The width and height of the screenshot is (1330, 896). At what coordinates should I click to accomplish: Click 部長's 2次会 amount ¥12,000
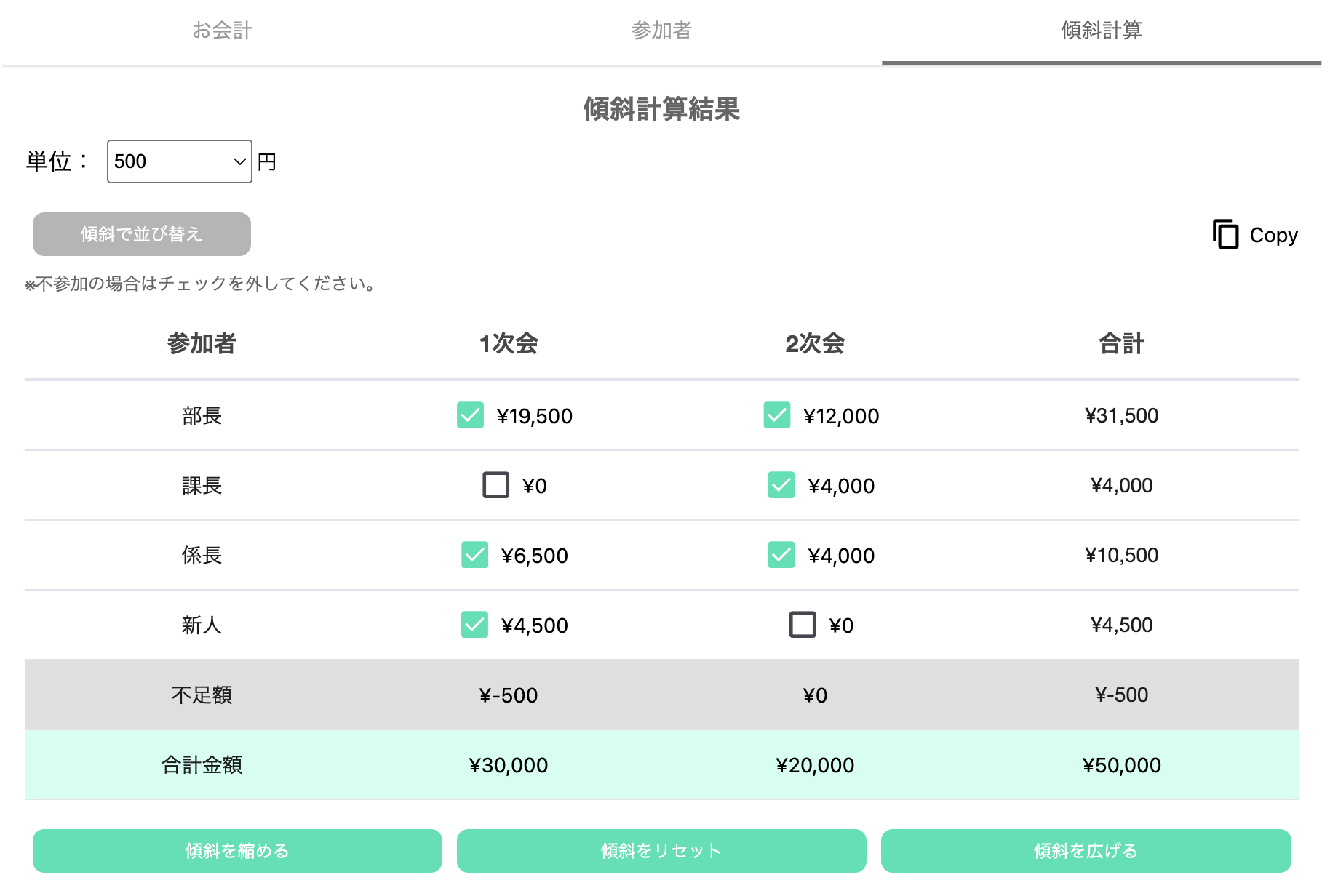click(841, 416)
